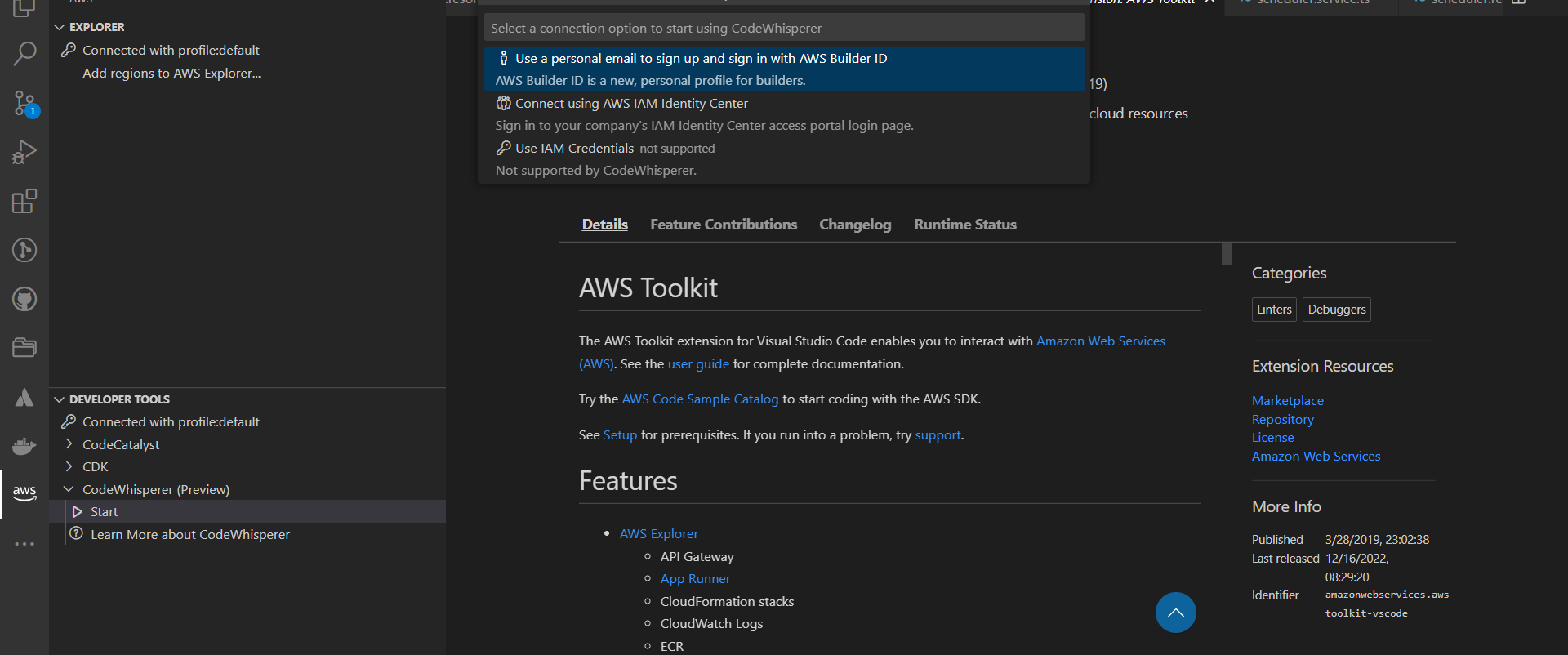Open Source Control view with badge

point(24,104)
